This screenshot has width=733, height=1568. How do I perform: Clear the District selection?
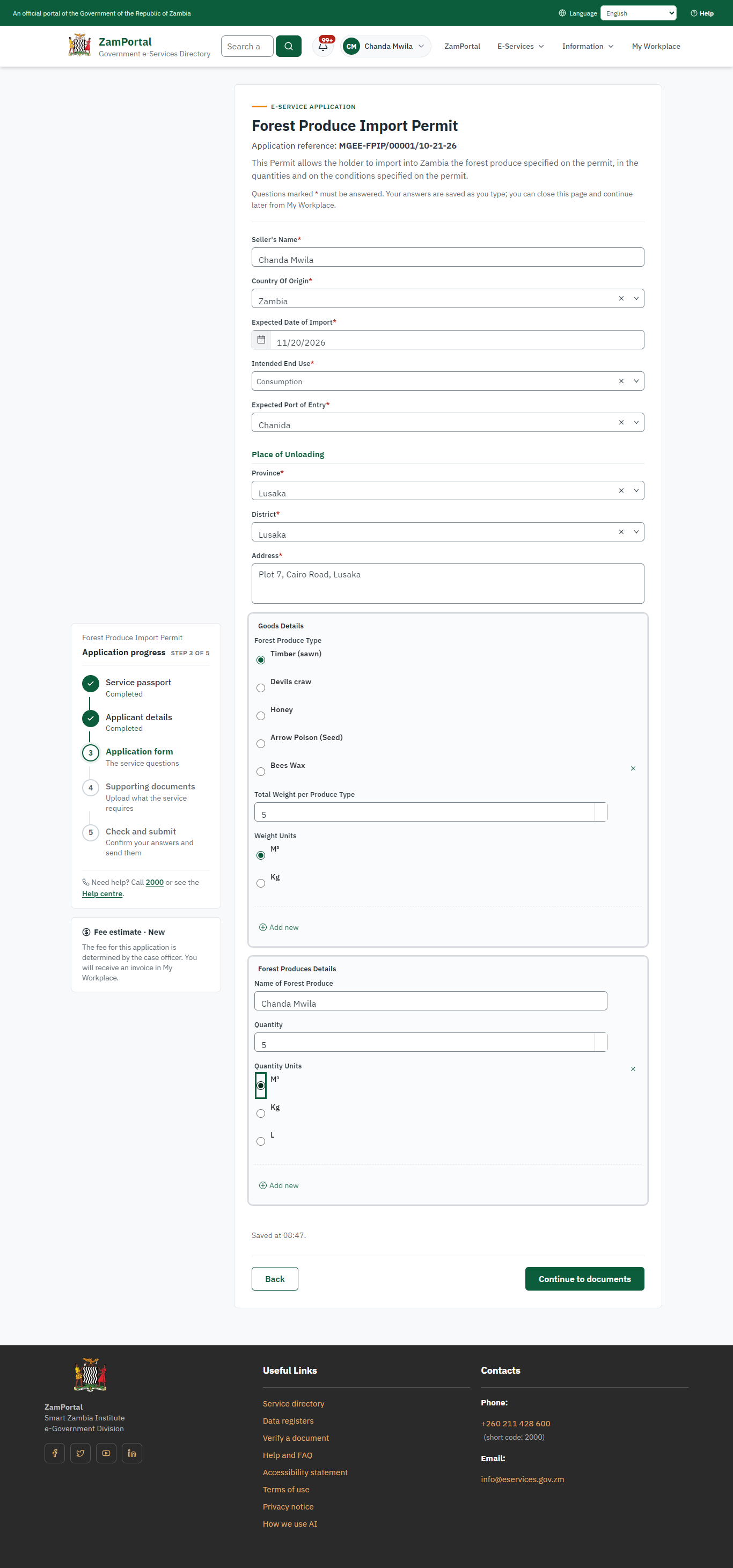pyautogui.click(x=621, y=532)
